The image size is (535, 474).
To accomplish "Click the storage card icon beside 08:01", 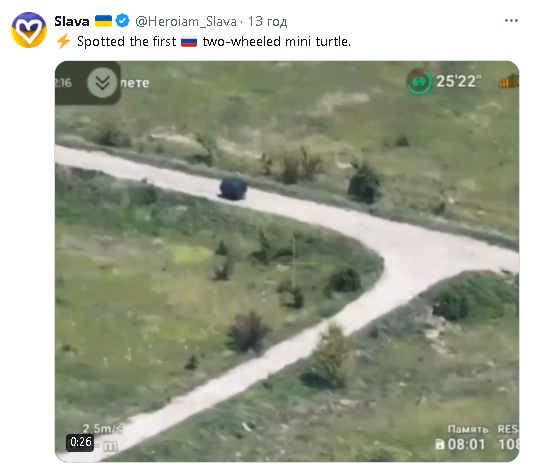I will click(x=440, y=444).
